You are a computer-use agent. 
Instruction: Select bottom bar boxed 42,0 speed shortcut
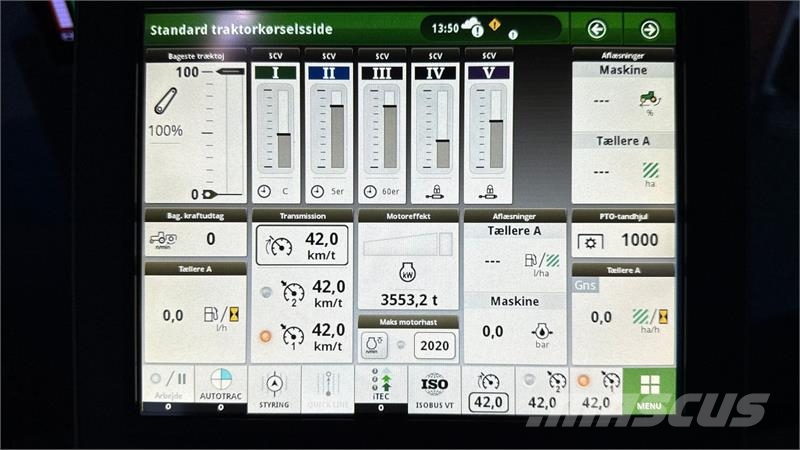[488, 391]
